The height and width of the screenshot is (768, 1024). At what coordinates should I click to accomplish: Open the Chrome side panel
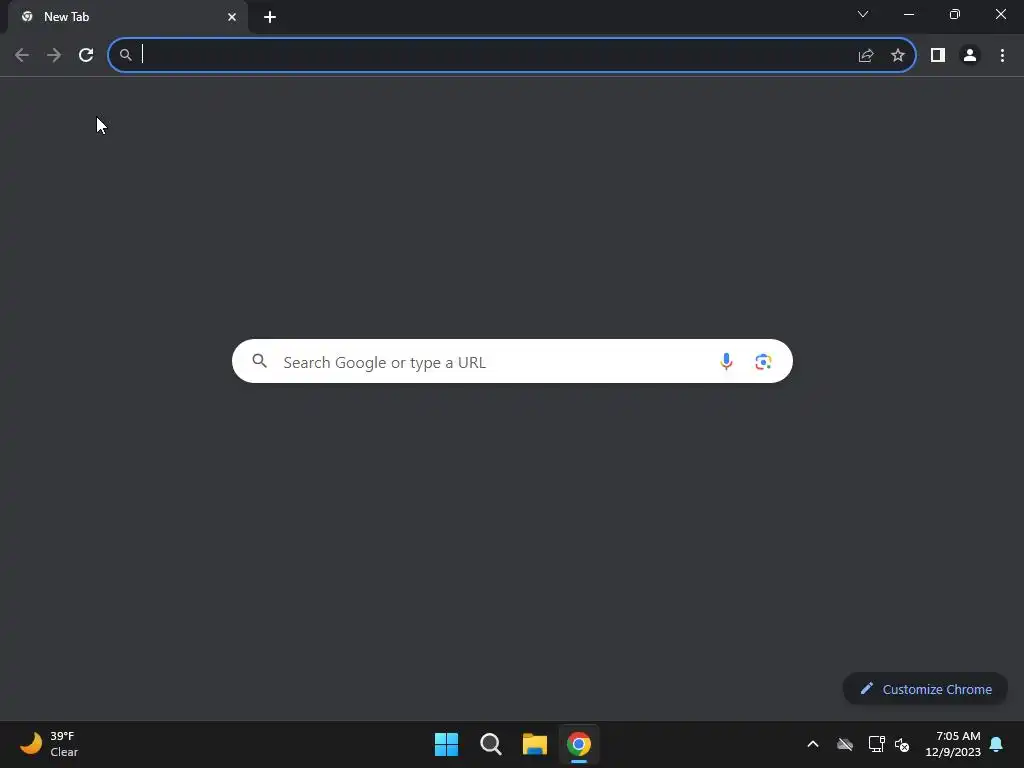coord(938,56)
